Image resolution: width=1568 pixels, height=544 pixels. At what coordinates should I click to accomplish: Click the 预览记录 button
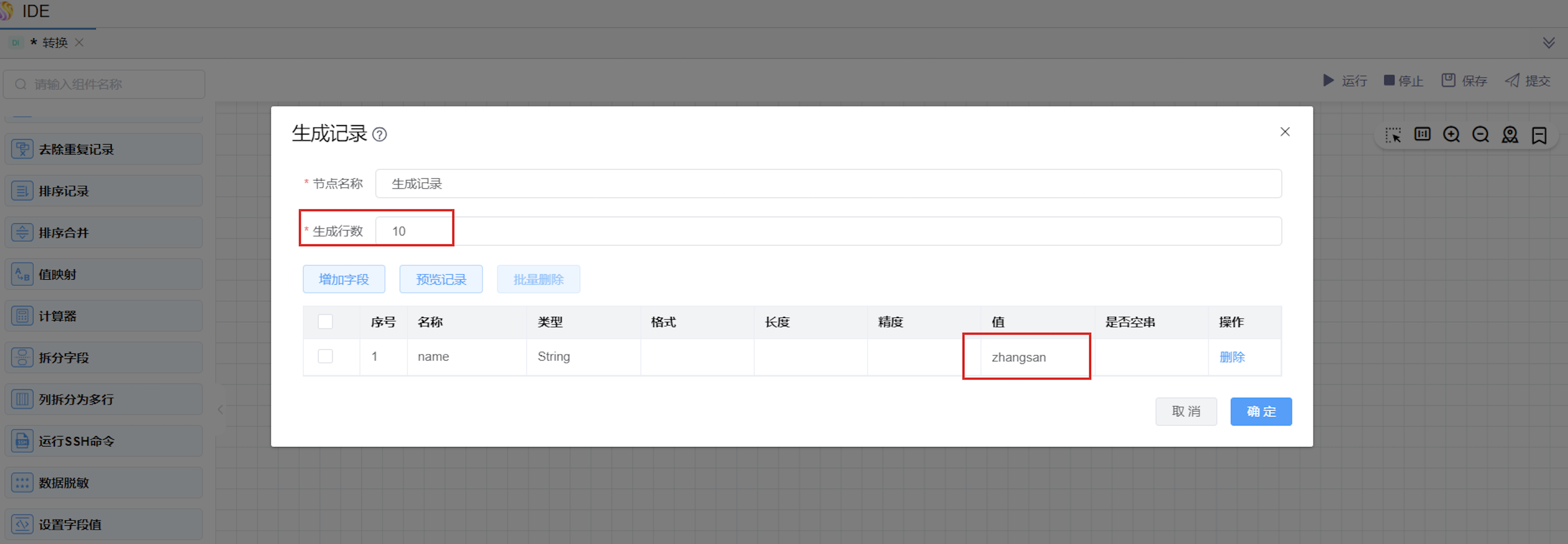[x=441, y=279]
